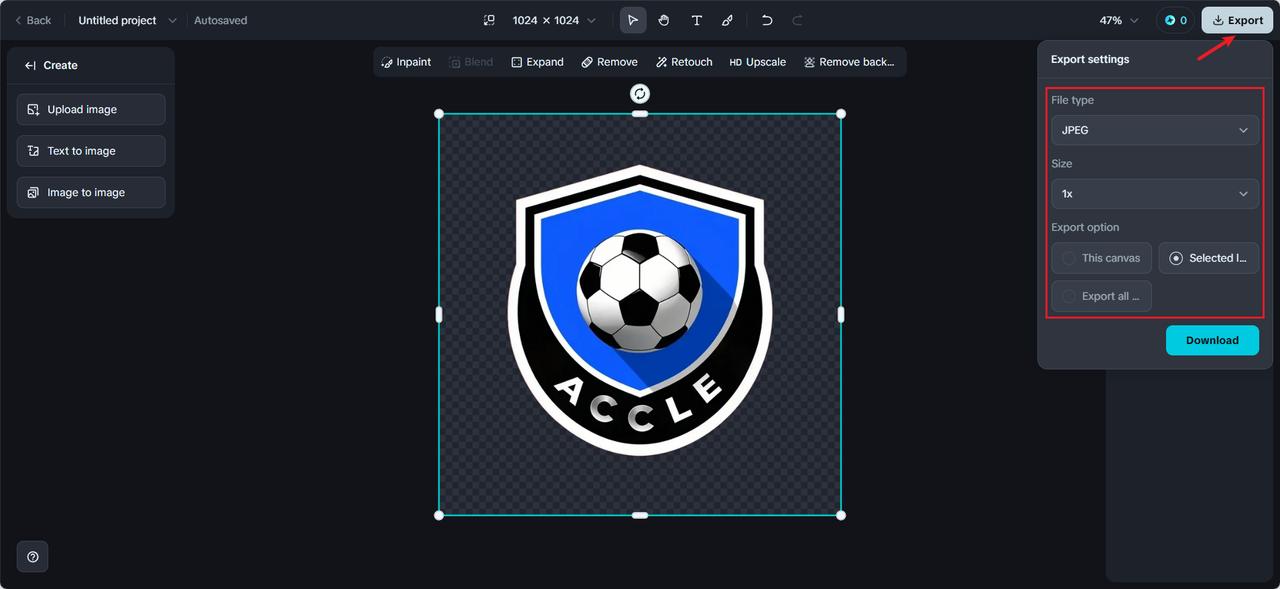Choose Selected layers export option
This screenshot has width=1280, height=589.
(x=1209, y=258)
